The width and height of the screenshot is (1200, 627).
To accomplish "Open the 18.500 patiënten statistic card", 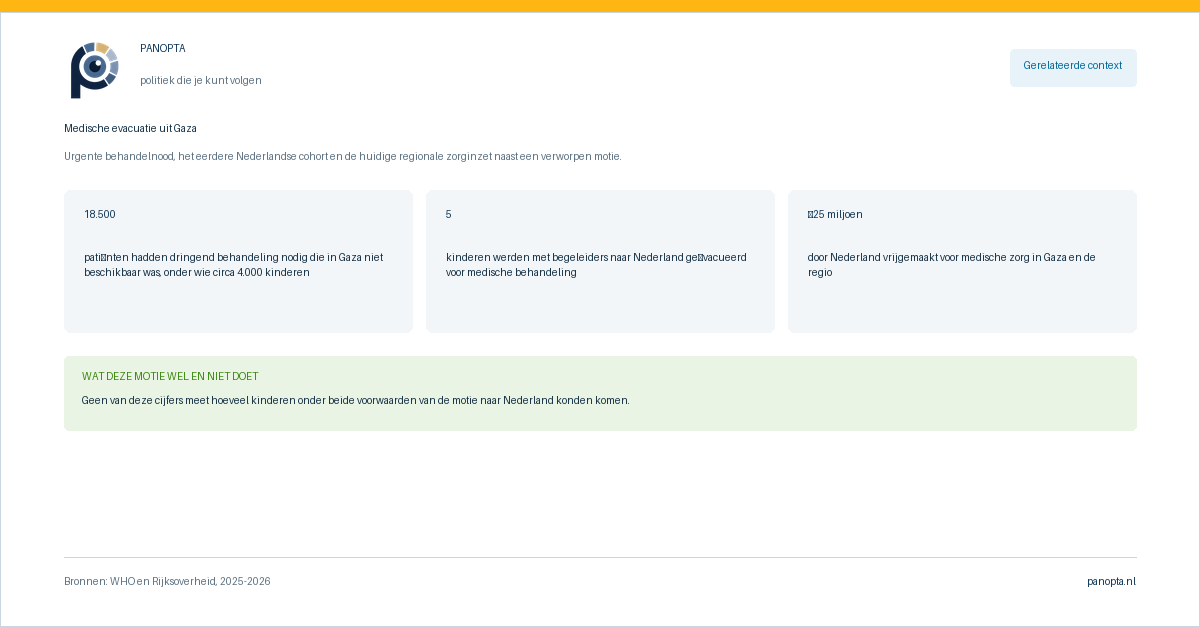I will [x=238, y=261].
